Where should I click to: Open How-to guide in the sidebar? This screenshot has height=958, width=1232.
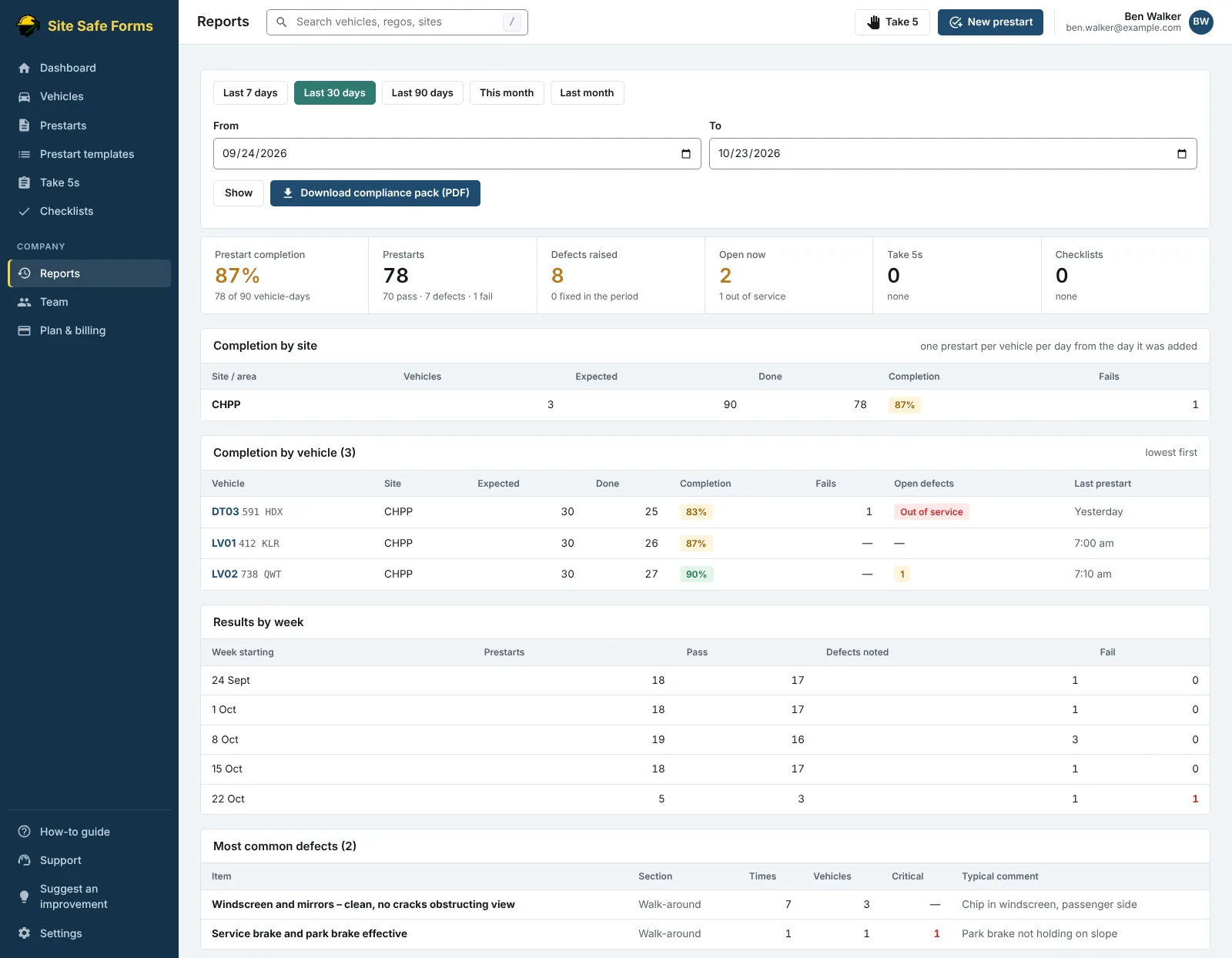click(x=89, y=832)
